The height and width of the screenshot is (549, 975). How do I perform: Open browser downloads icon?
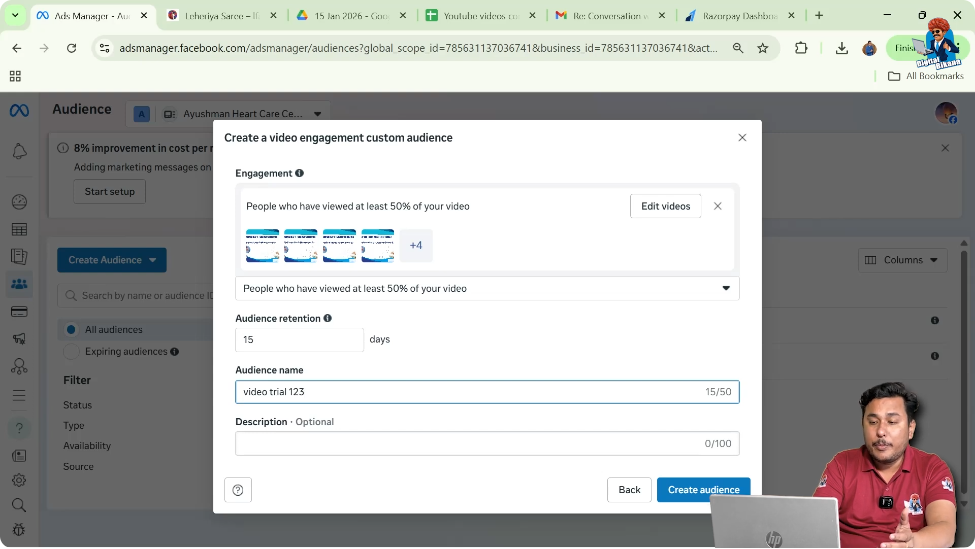tap(841, 48)
